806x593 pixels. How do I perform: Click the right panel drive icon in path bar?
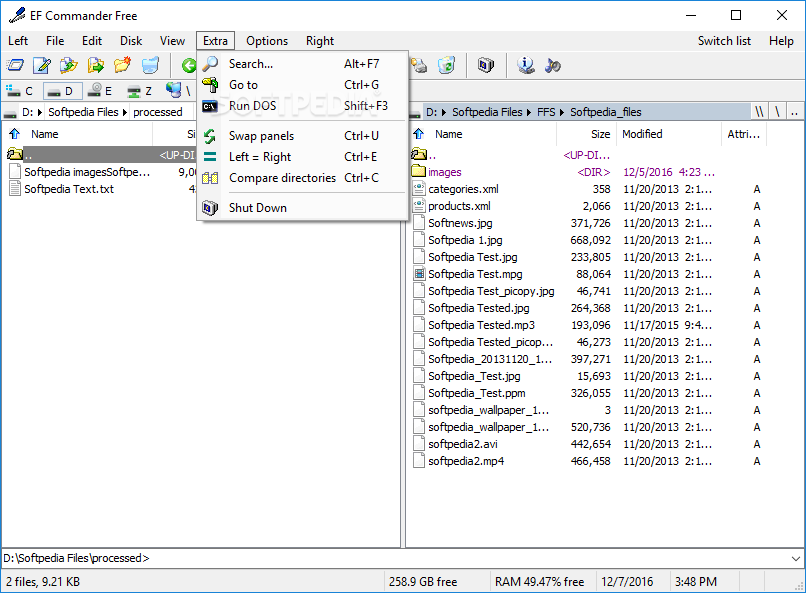pos(414,113)
